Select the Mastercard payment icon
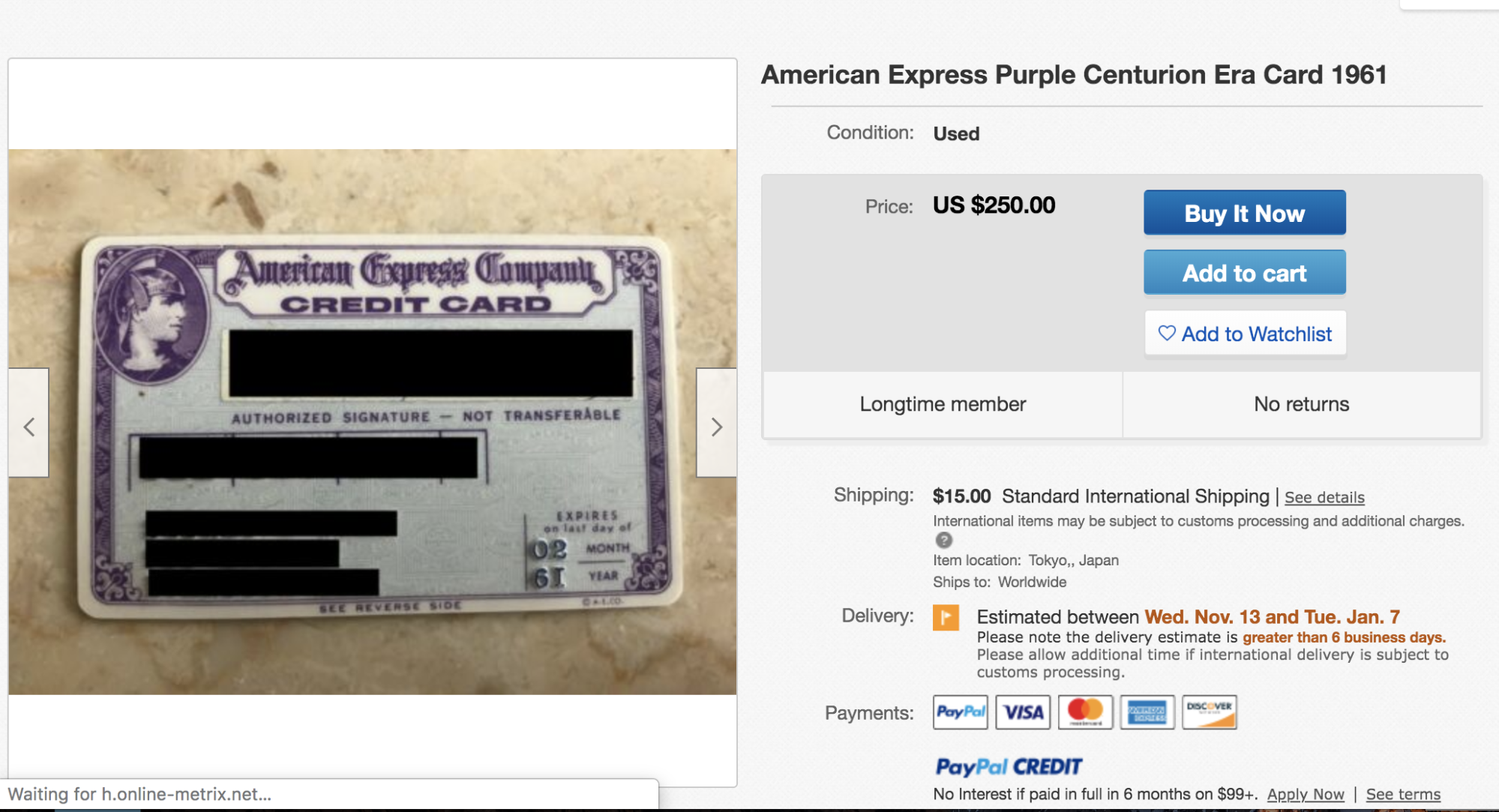The height and width of the screenshot is (812, 1499). click(1085, 712)
